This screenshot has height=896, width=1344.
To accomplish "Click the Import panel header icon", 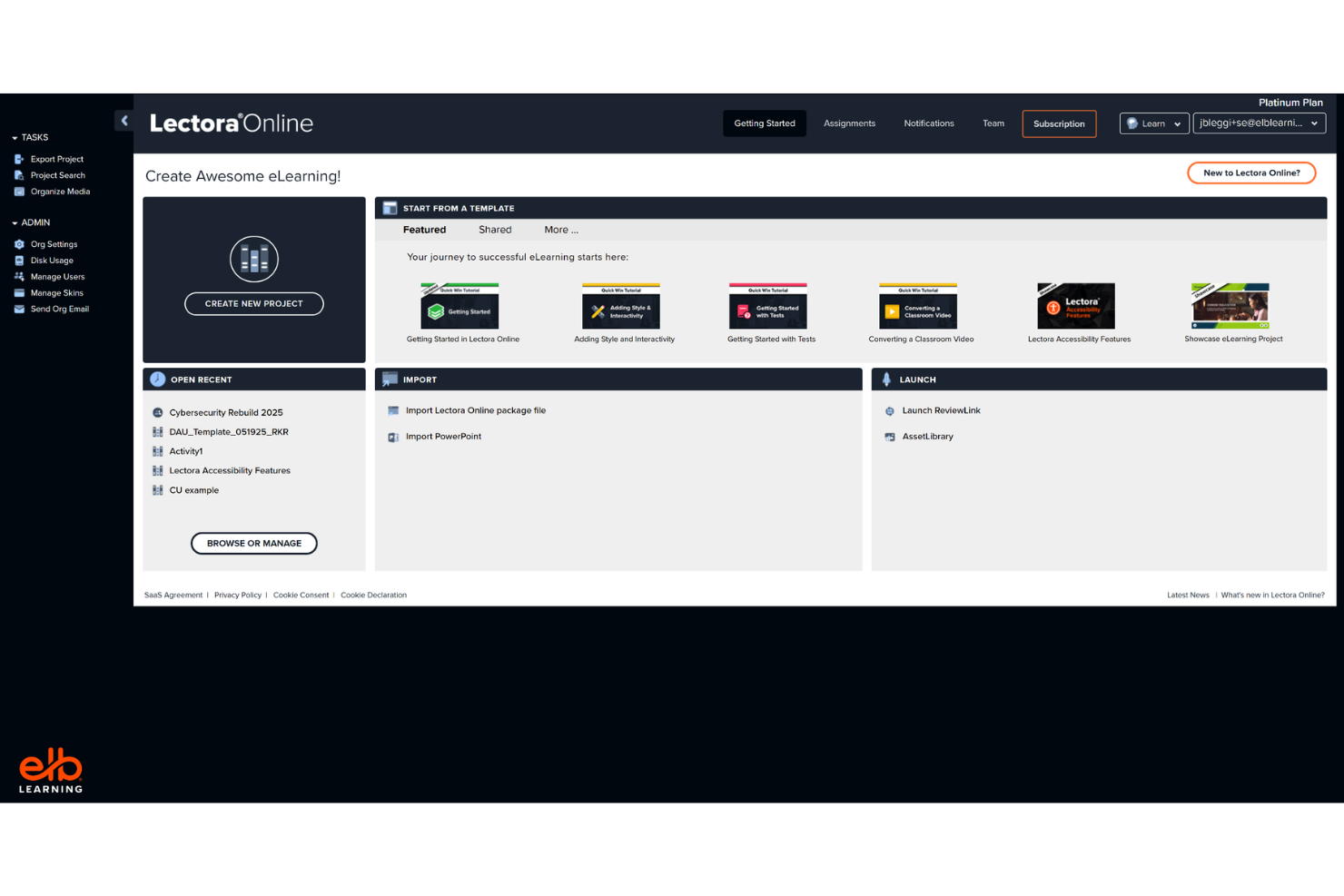I will 390,379.
